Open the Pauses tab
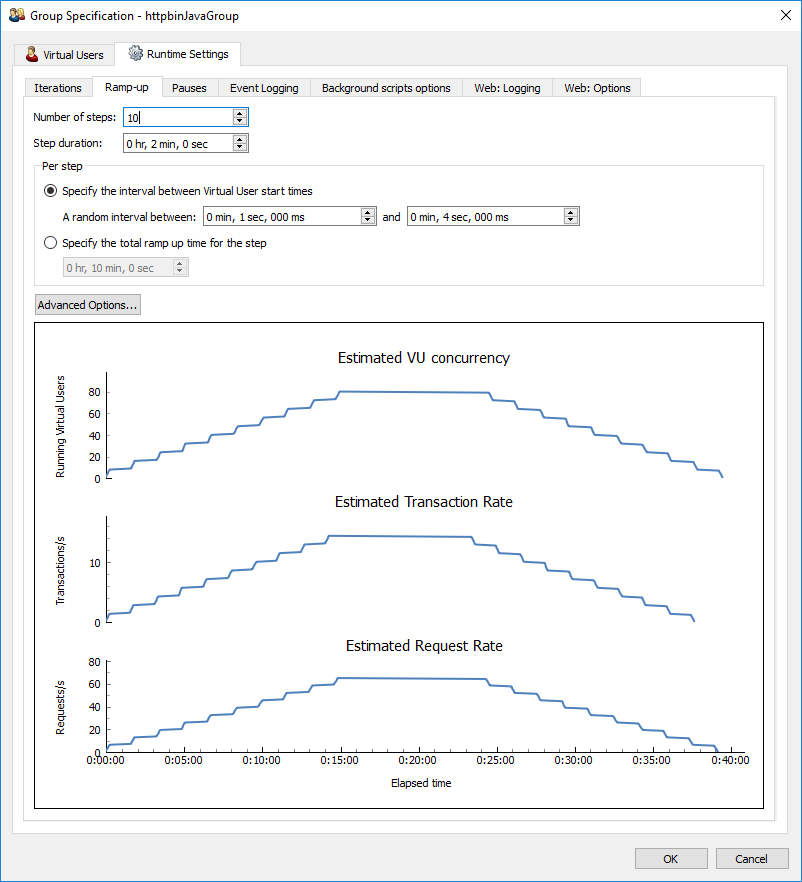Screen dimensions: 802x882 pos(189,88)
